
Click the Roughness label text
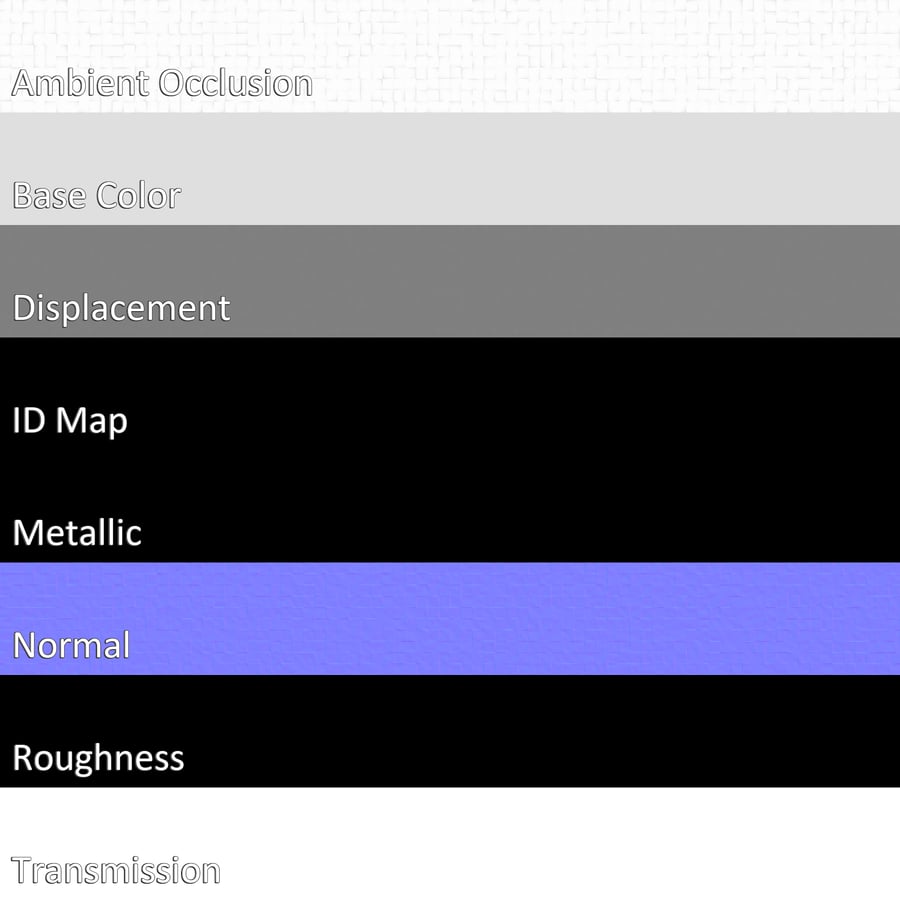tap(98, 758)
